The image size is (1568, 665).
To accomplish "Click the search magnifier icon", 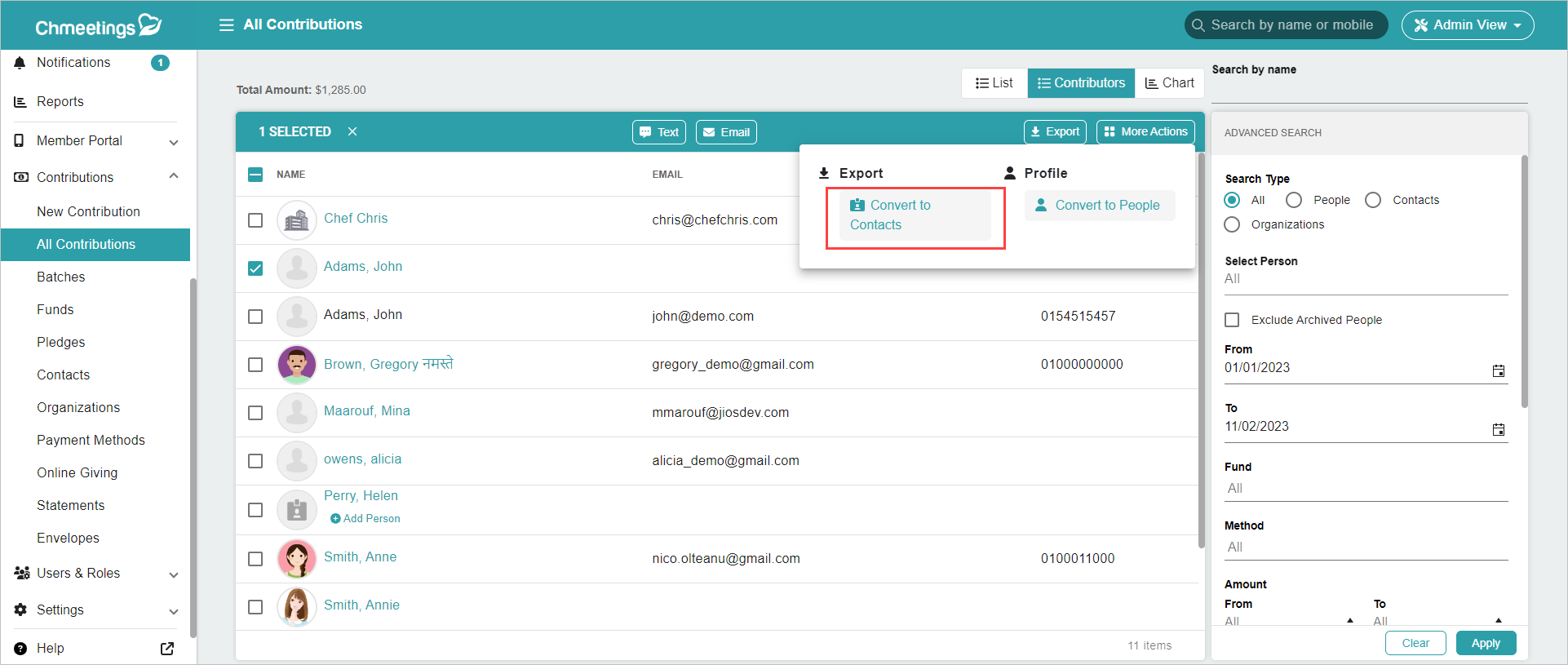I will pyautogui.click(x=1198, y=25).
